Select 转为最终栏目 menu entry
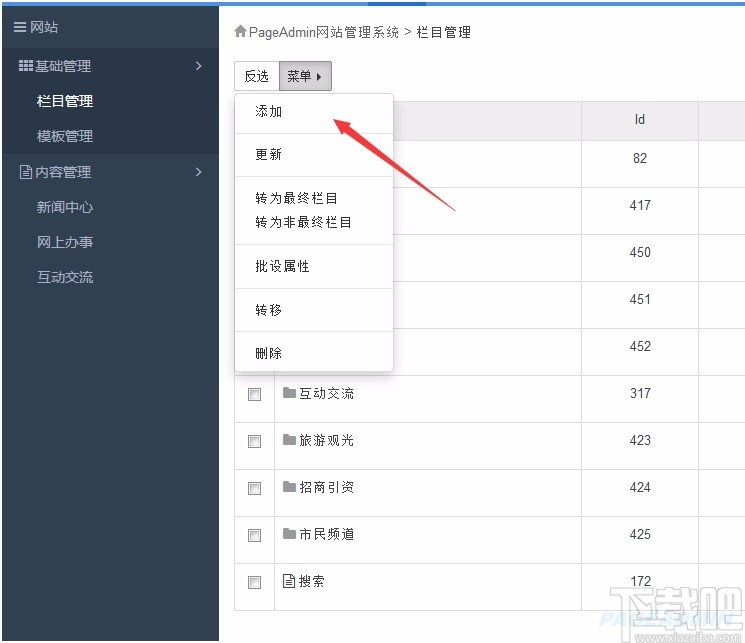745x643 pixels. tap(296, 198)
